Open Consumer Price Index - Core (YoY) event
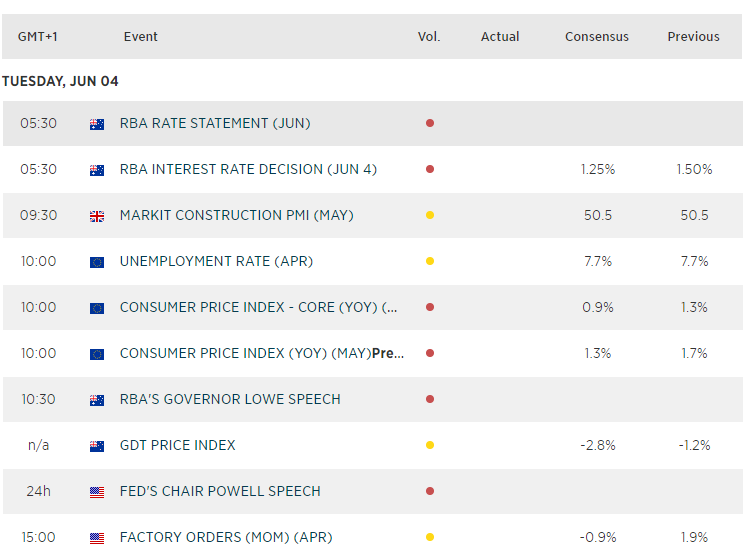The image size is (747, 552). 258,308
